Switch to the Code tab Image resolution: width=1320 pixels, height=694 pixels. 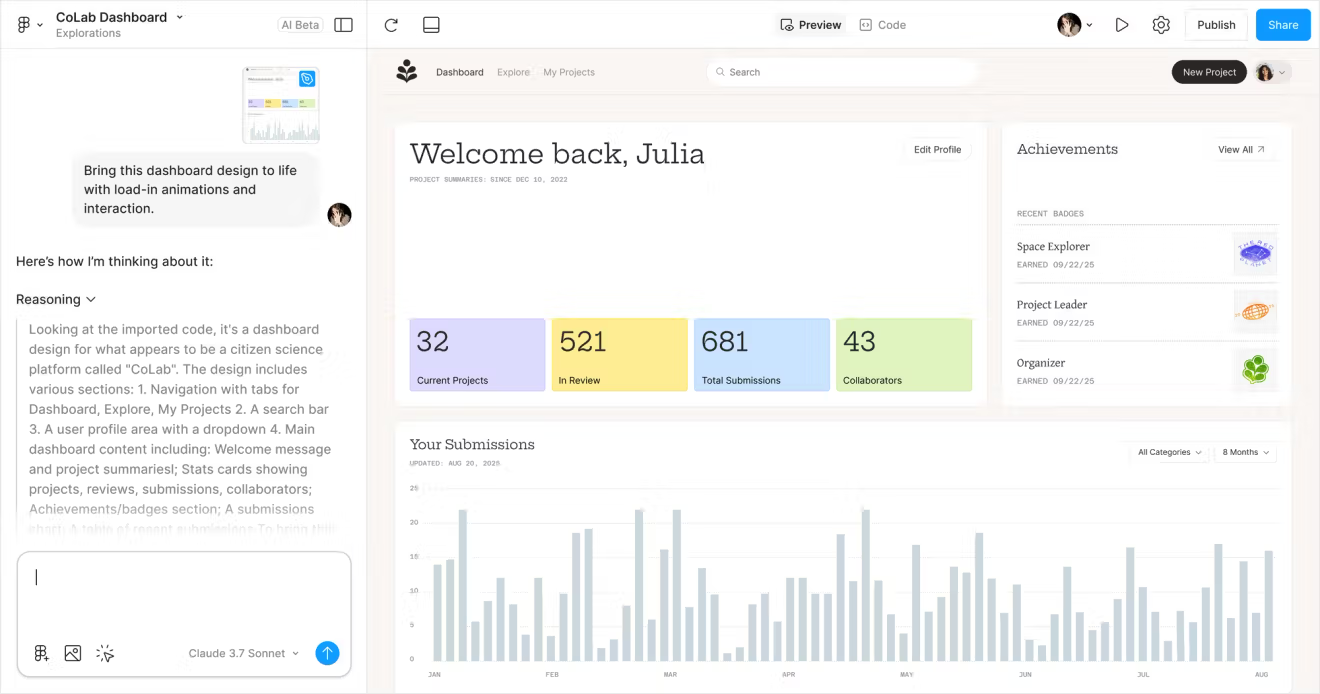click(882, 24)
